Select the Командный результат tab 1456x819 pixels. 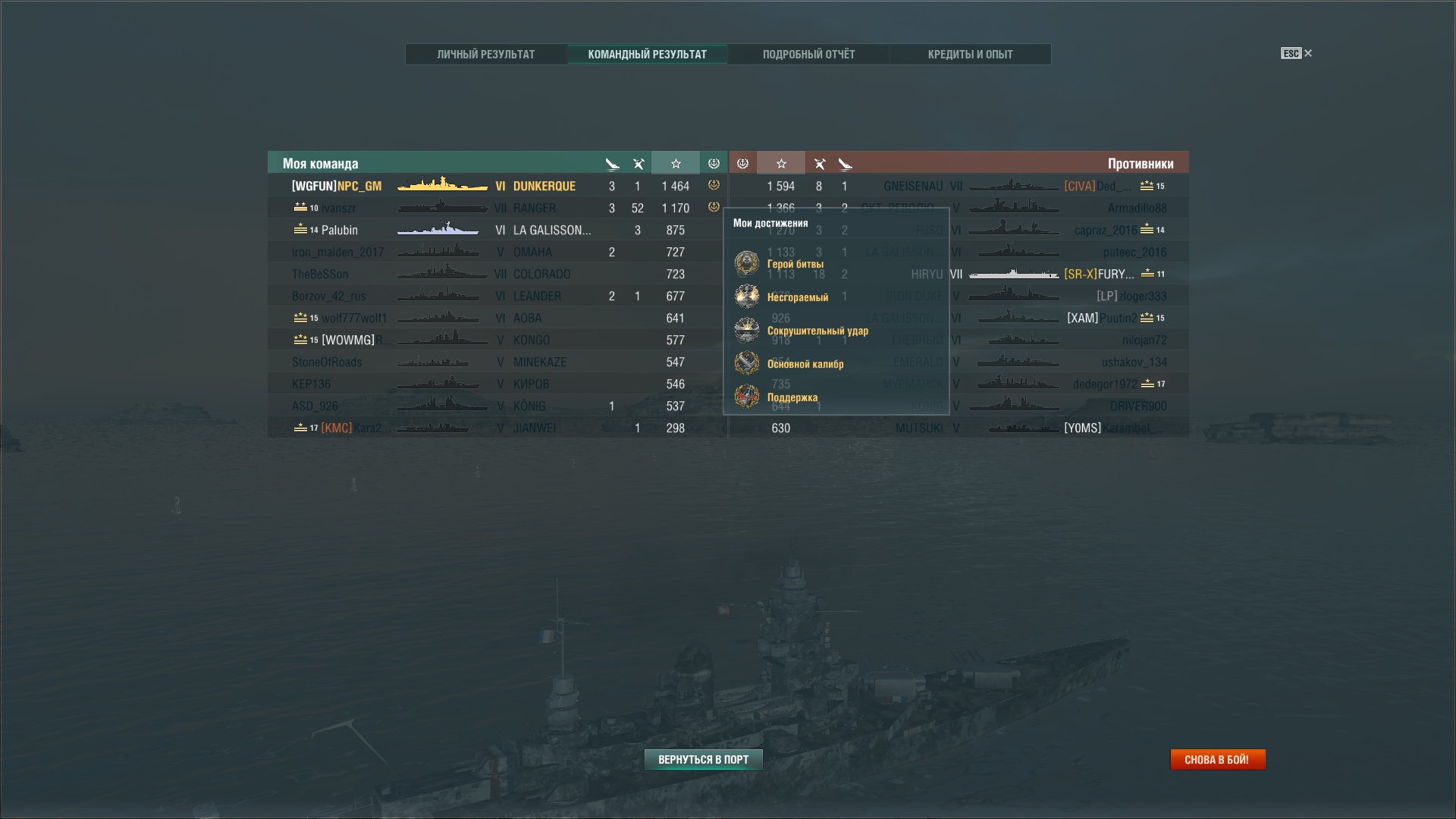(648, 54)
